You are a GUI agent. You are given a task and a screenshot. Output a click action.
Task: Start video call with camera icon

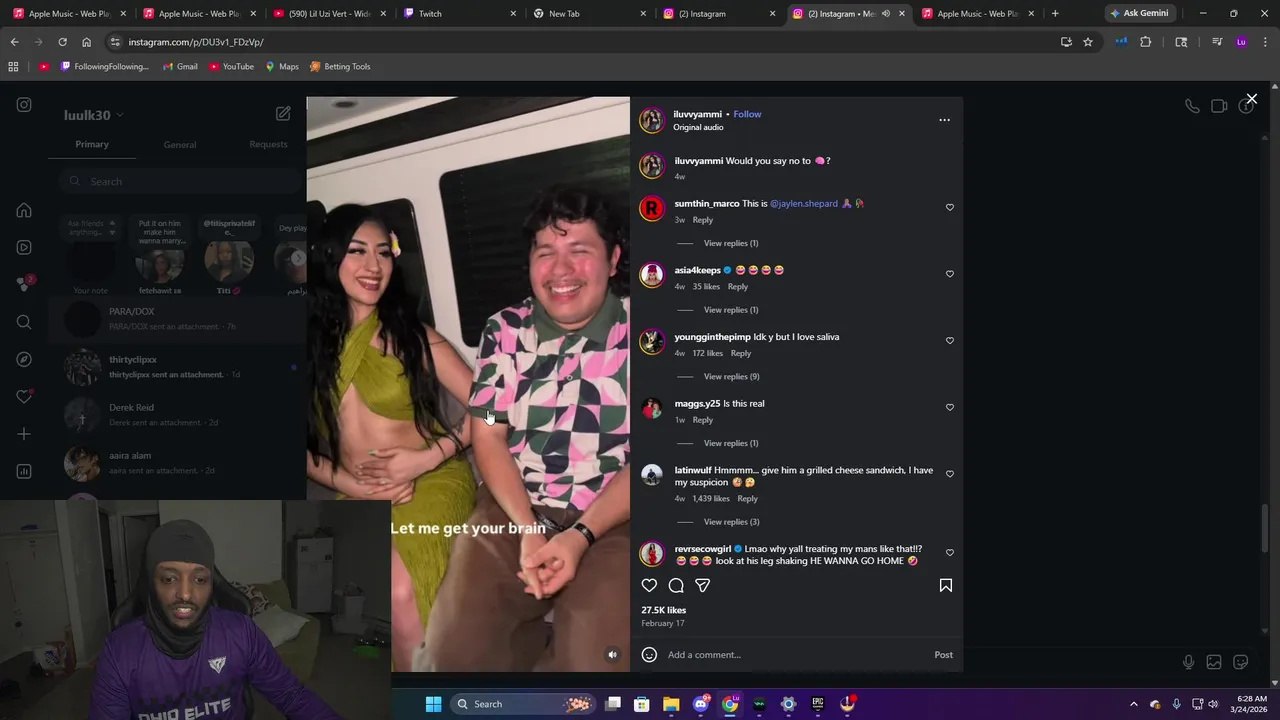pyautogui.click(x=1219, y=106)
